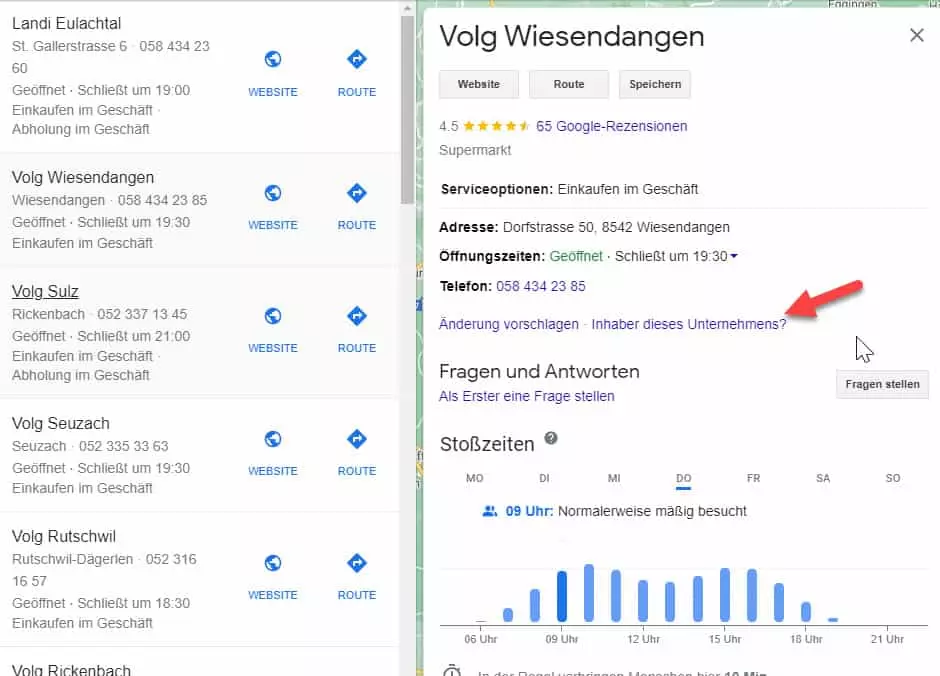Image resolution: width=940 pixels, height=676 pixels.
Task: Select the MI tab in Stoßzeiten
Action: pyautogui.click(x=614, y=478)
